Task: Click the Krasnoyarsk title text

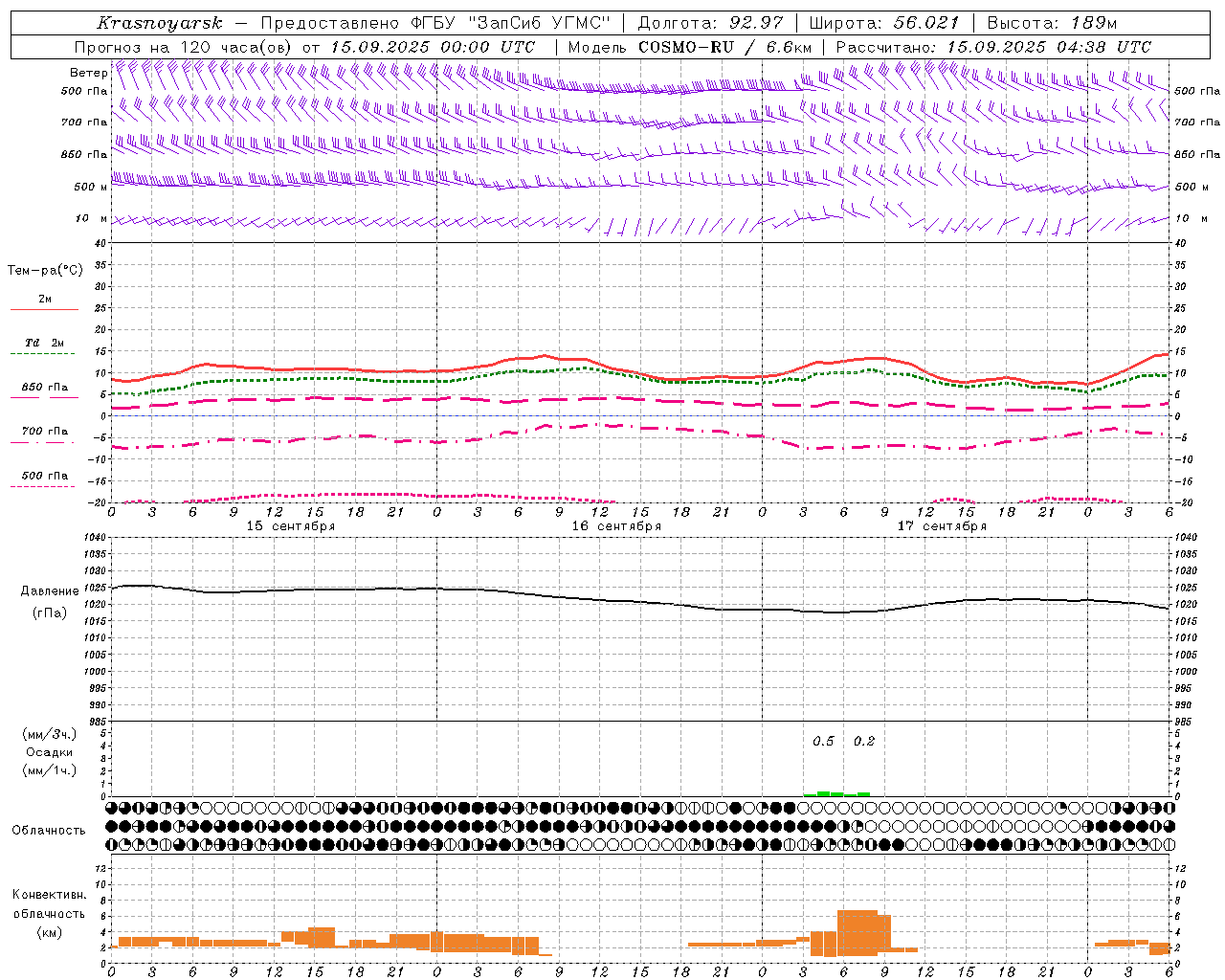Action: [x=160, y=23]
